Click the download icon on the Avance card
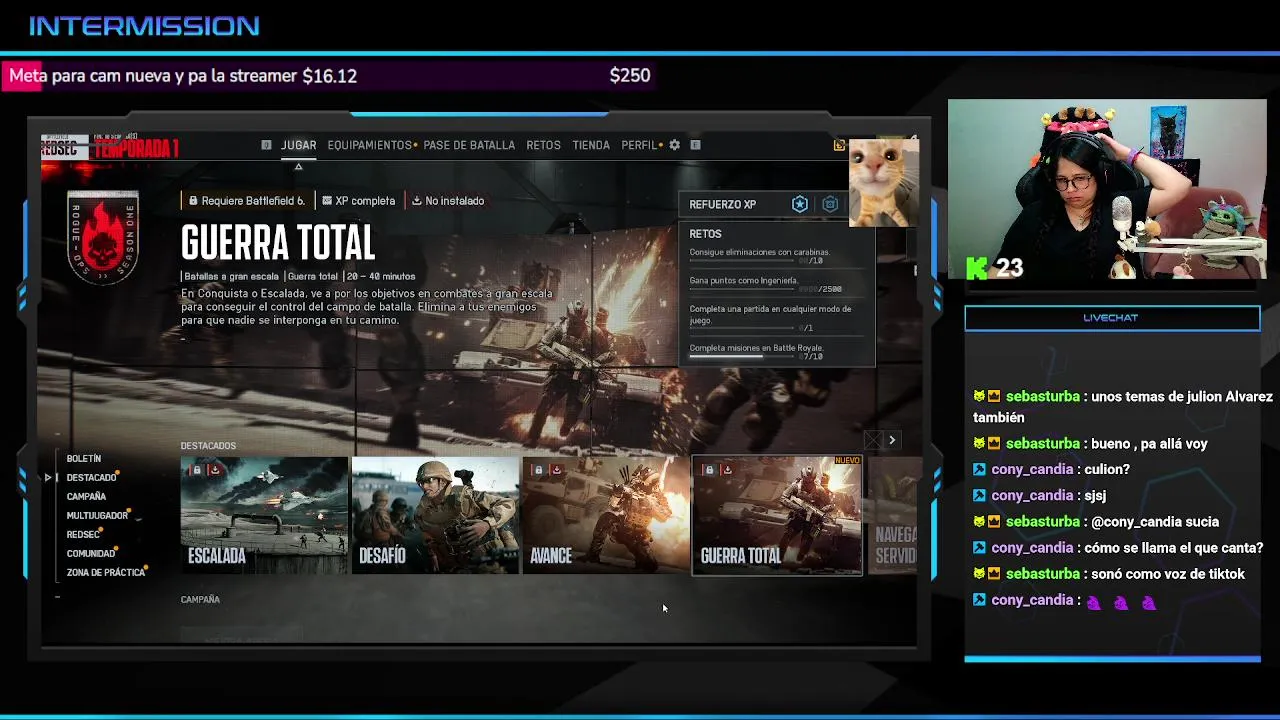The width and height of the screenshot is (1280, 720). pyautogui.click(x=556, y=470)
